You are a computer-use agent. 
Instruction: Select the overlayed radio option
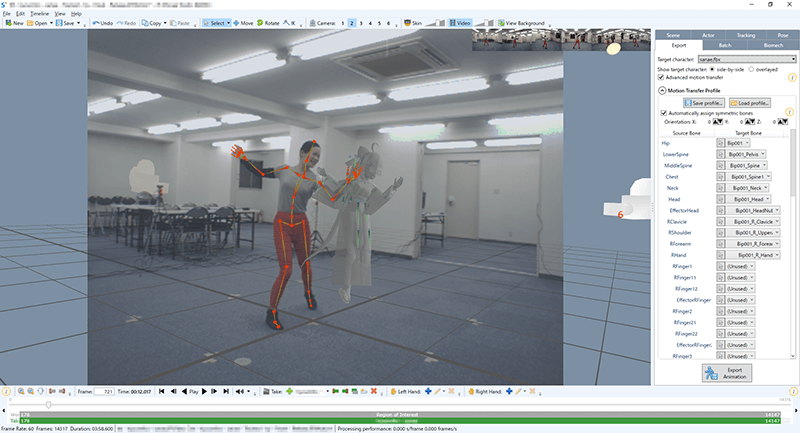751,69
